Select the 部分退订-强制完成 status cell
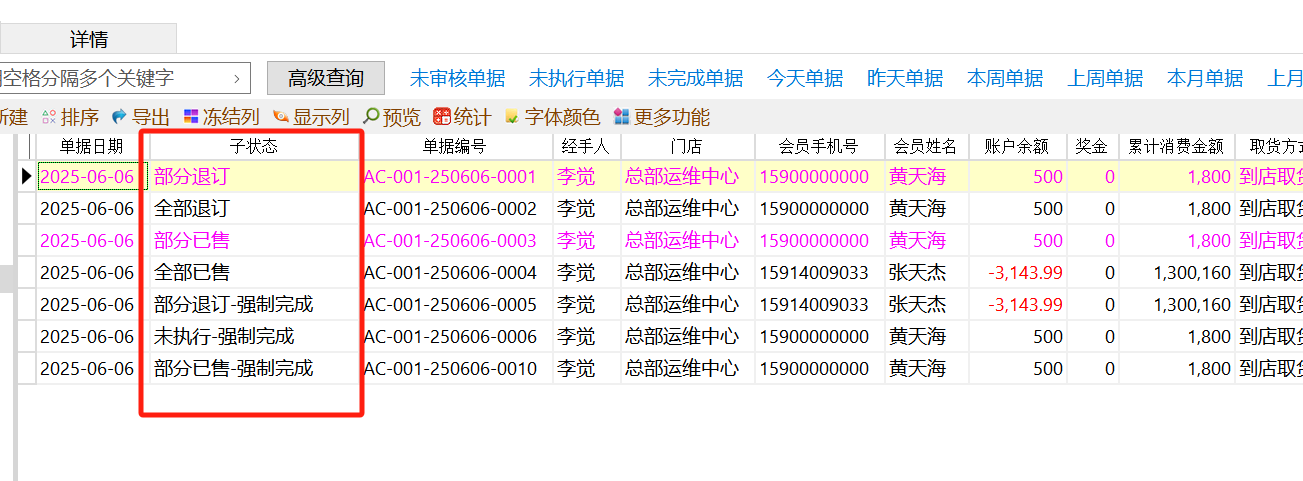 (x=234, y=304)
